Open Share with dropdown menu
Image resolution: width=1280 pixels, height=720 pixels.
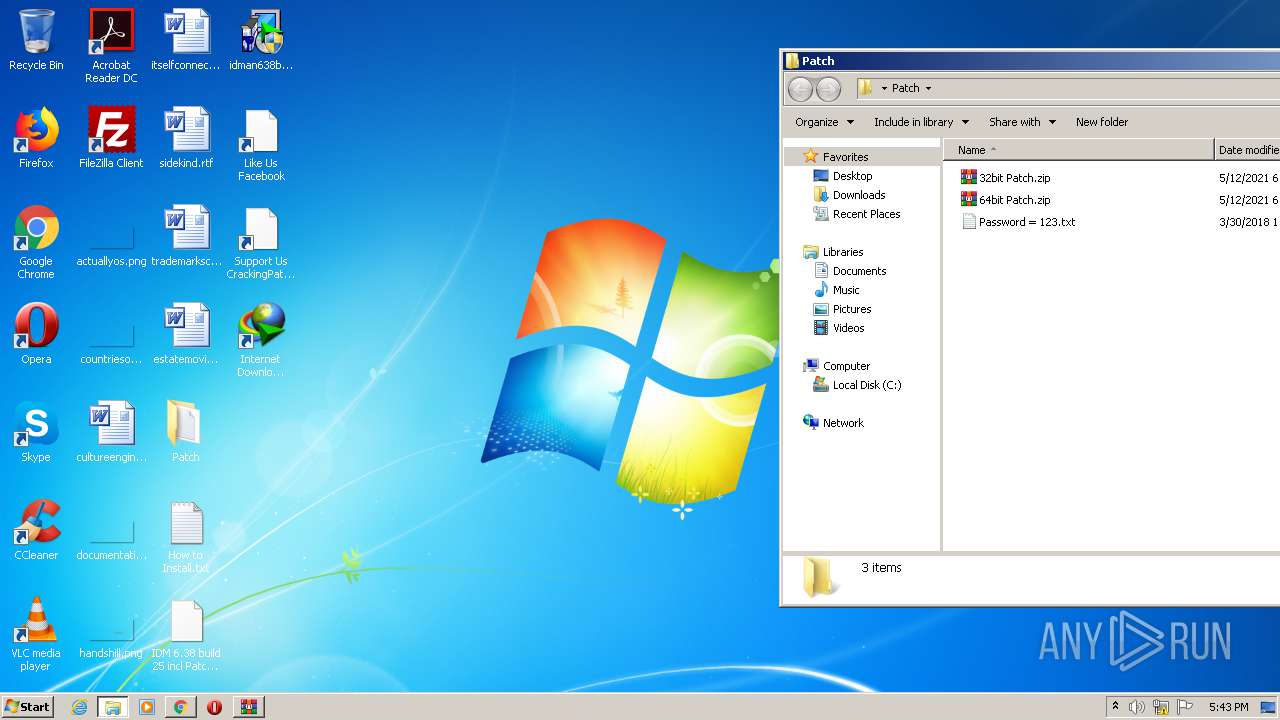[x=1022, y=122]
